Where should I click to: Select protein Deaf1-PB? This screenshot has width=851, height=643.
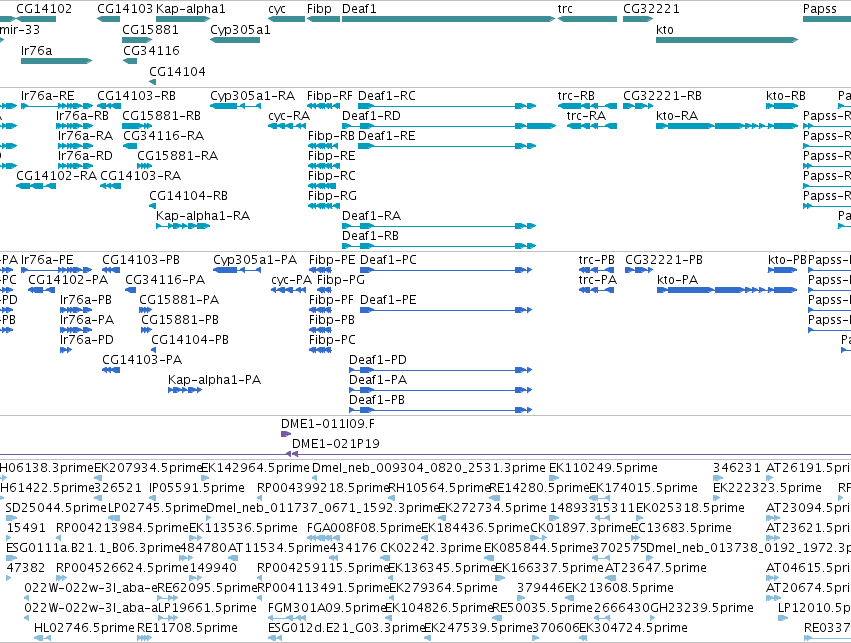[377, 399]
